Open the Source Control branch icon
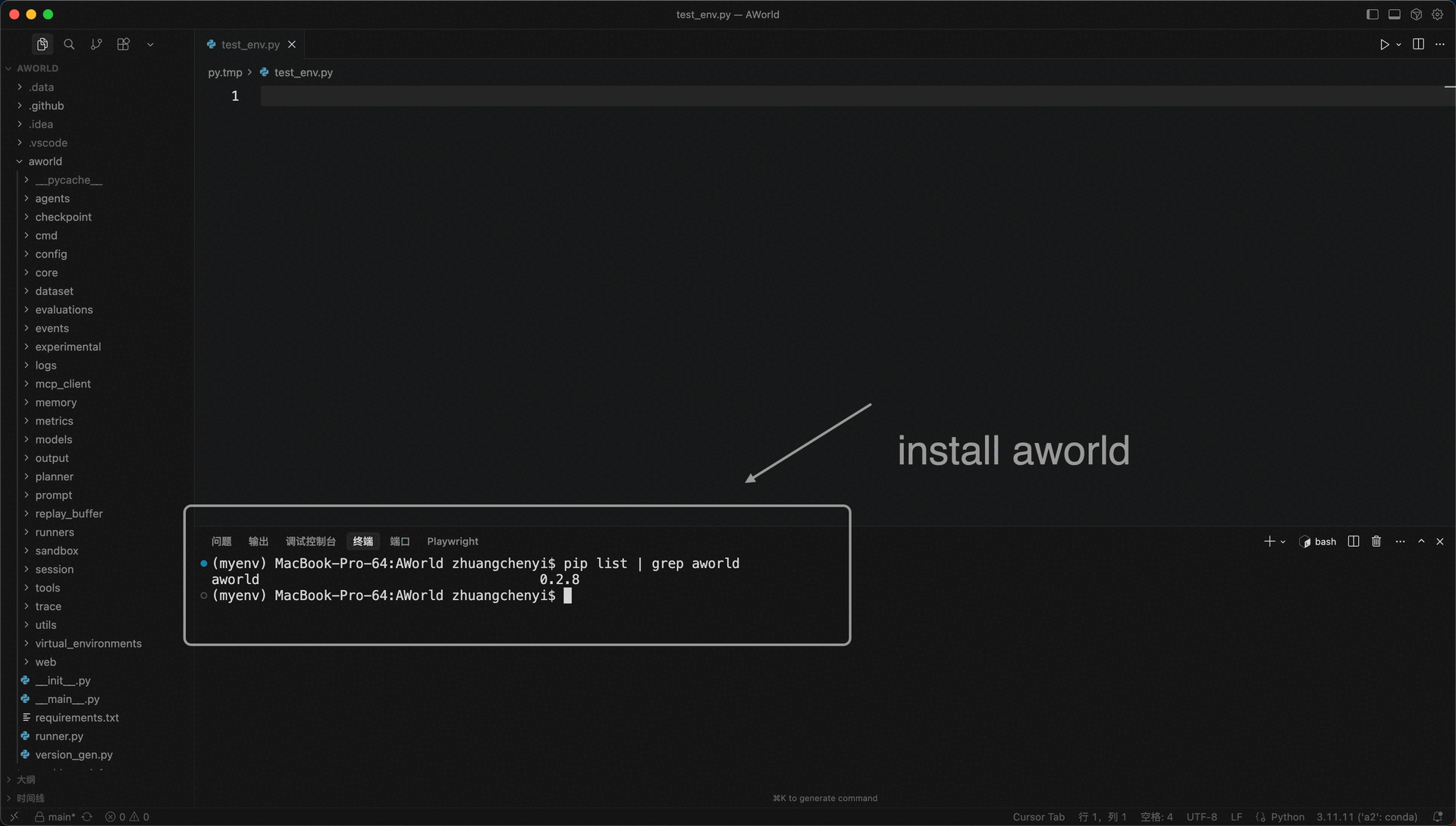The height and width of the screenshot is (826, 1456). pos(96,44)
